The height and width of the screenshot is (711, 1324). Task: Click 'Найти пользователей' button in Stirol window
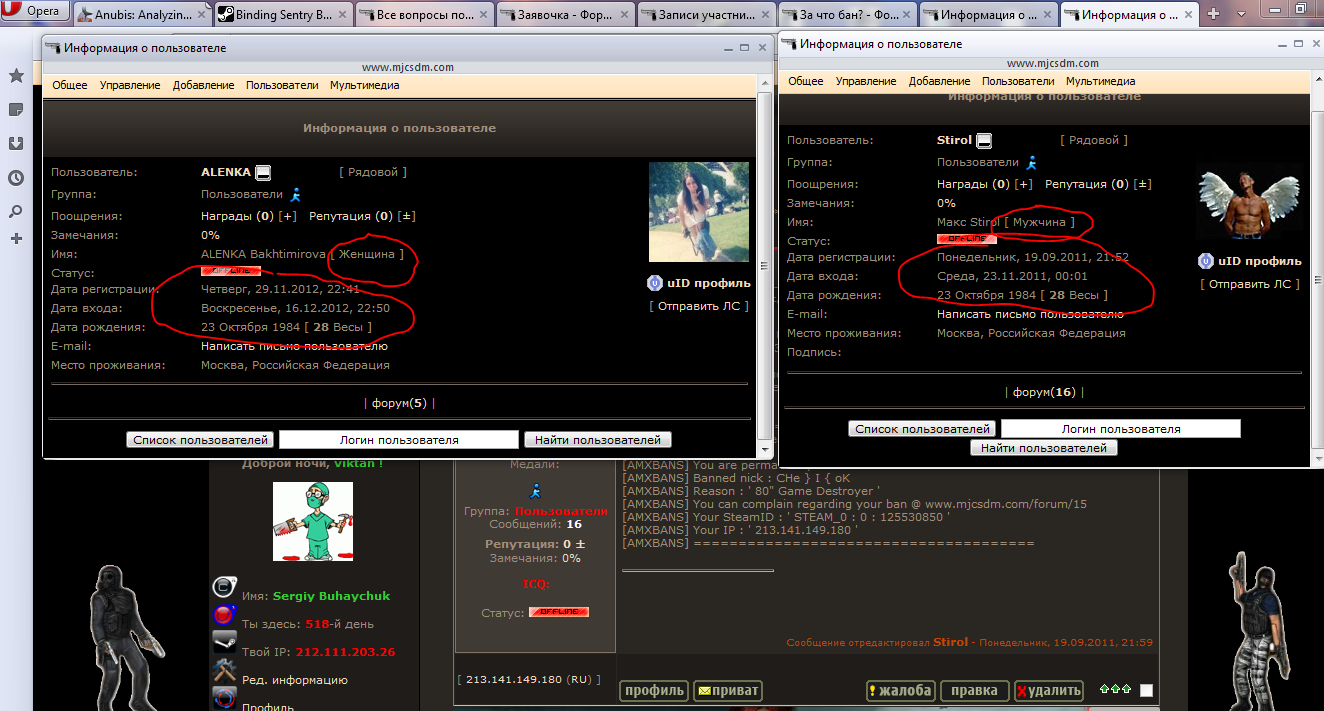[1044, 448]
